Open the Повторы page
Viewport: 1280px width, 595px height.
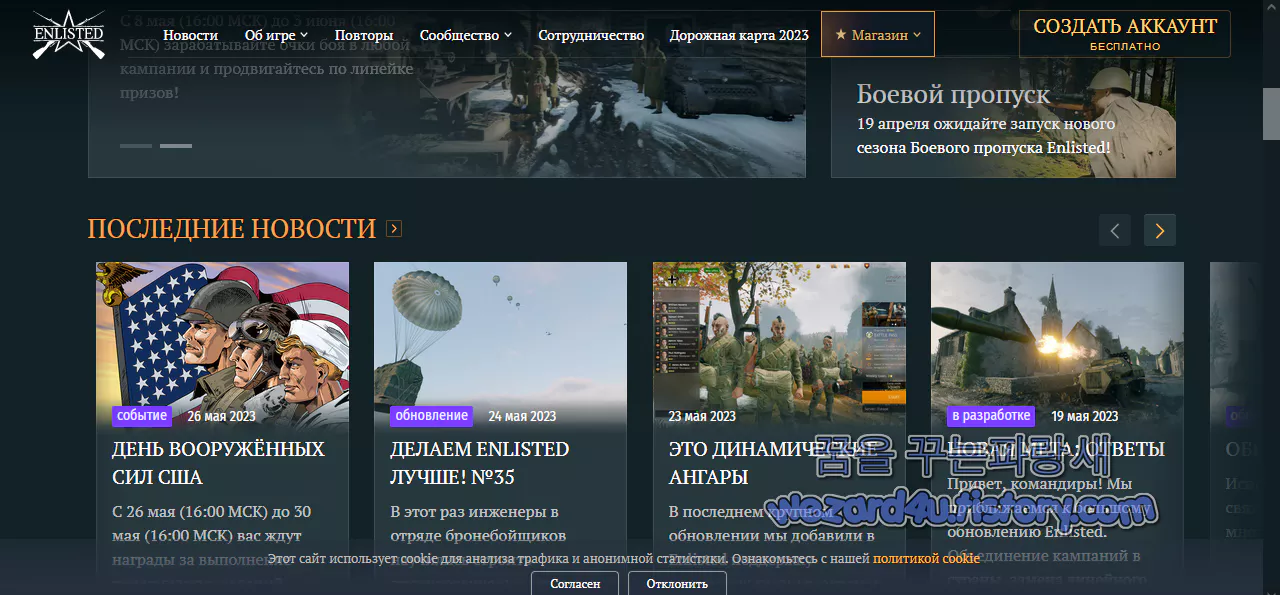click(x=364, y=35)
